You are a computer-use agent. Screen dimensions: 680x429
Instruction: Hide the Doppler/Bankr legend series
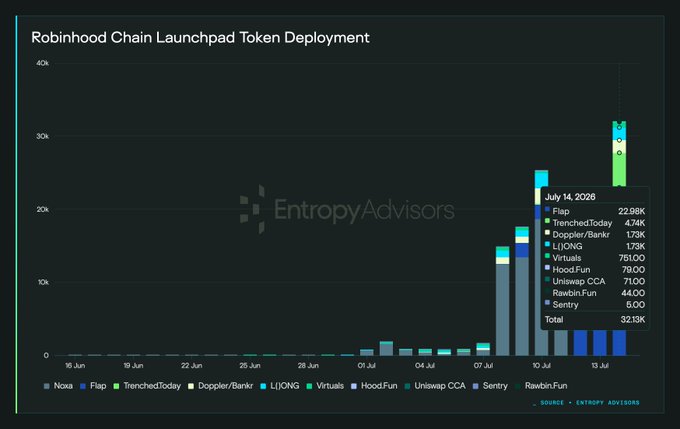pyautogui.click(x=220, y=386)
